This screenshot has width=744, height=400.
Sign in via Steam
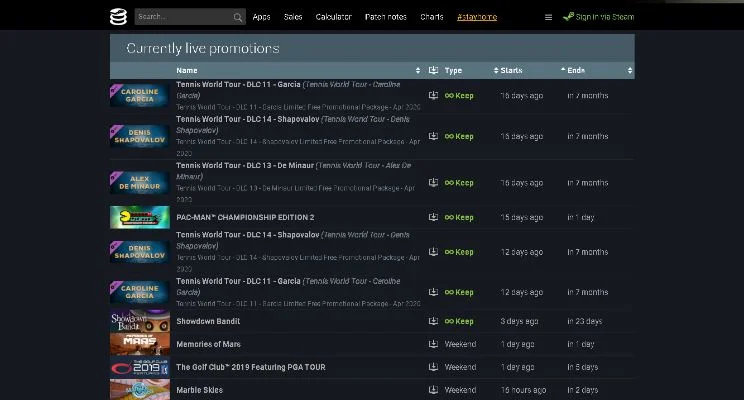tap(598, 17)
